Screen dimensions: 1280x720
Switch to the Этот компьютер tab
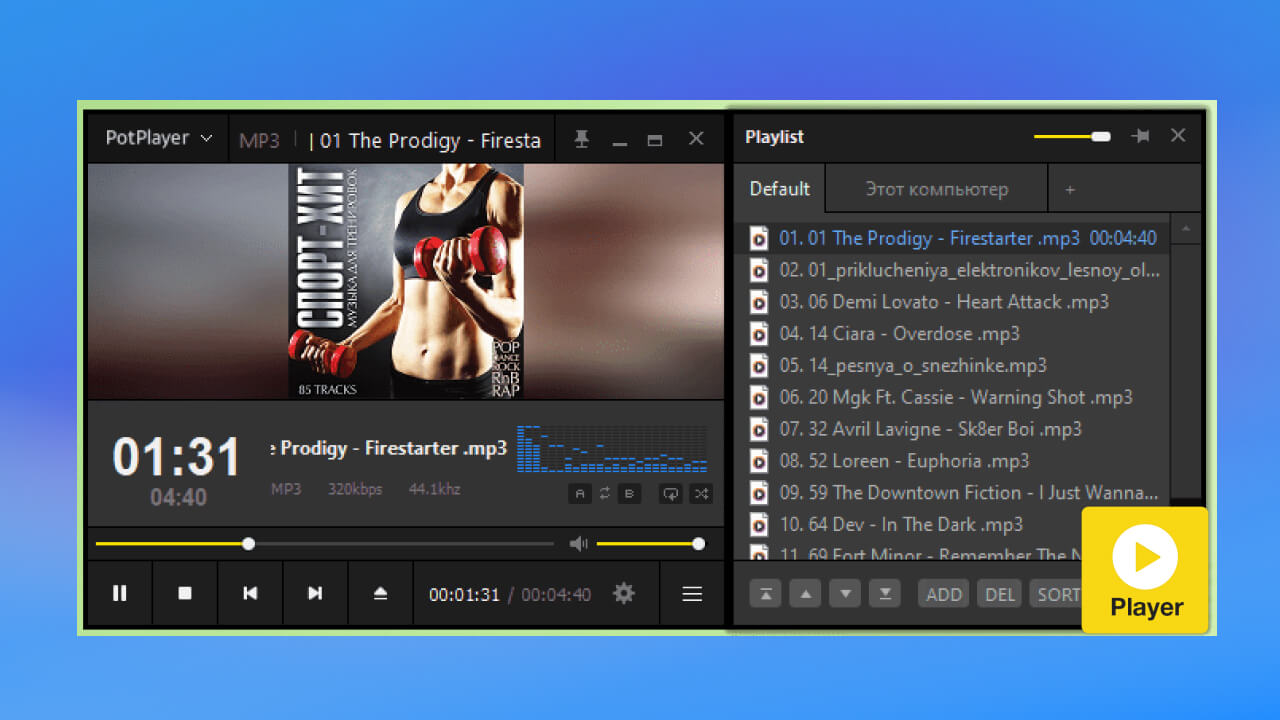pyautogui.click(x=937, y=189)
